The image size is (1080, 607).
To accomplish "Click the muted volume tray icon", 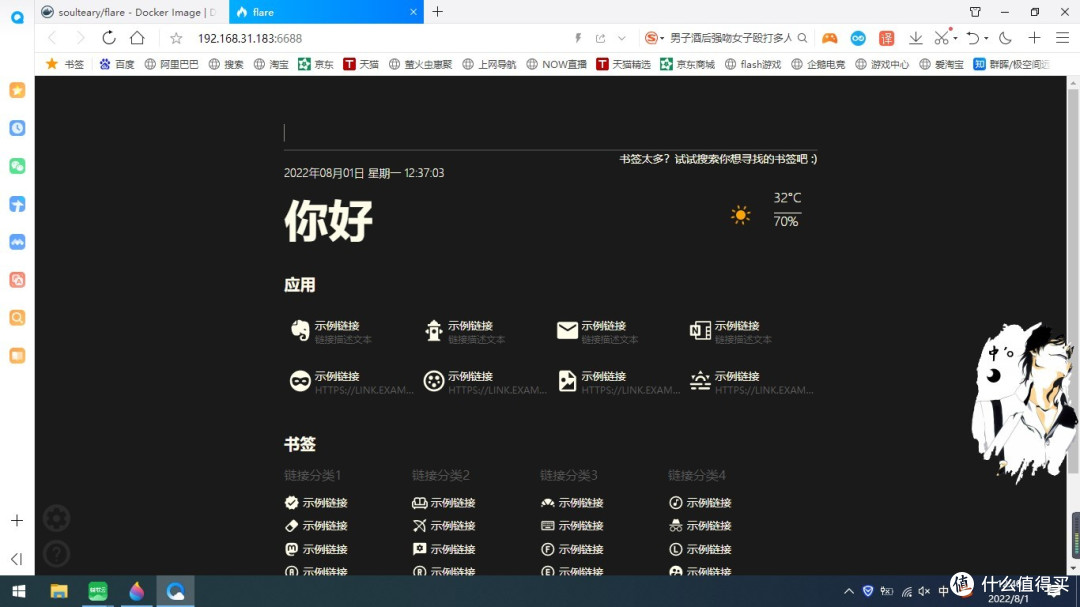I will point(924,591).
